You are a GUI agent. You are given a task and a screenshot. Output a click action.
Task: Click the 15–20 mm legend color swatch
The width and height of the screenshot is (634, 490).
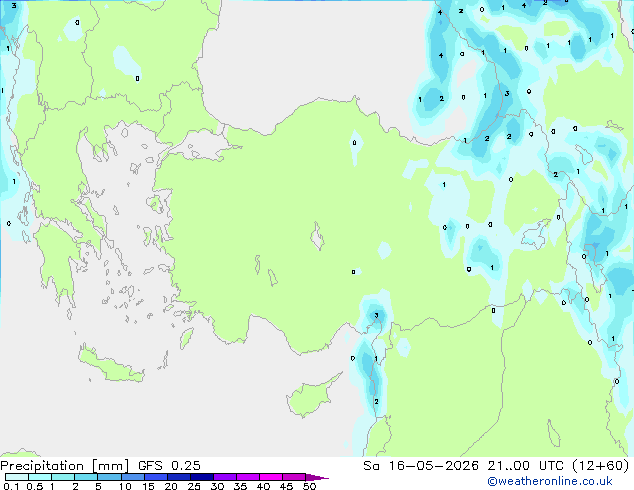155,477
